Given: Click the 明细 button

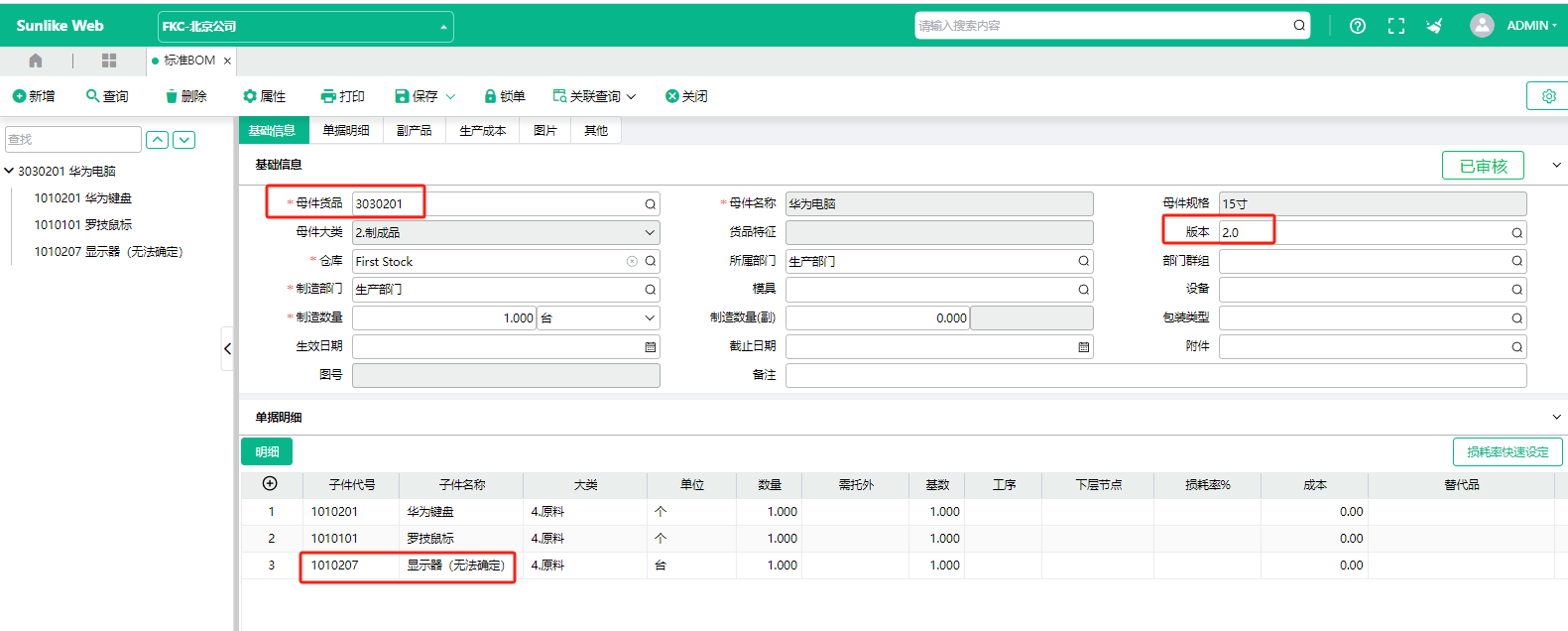Looking at the screenshot, I should point(267,451).
